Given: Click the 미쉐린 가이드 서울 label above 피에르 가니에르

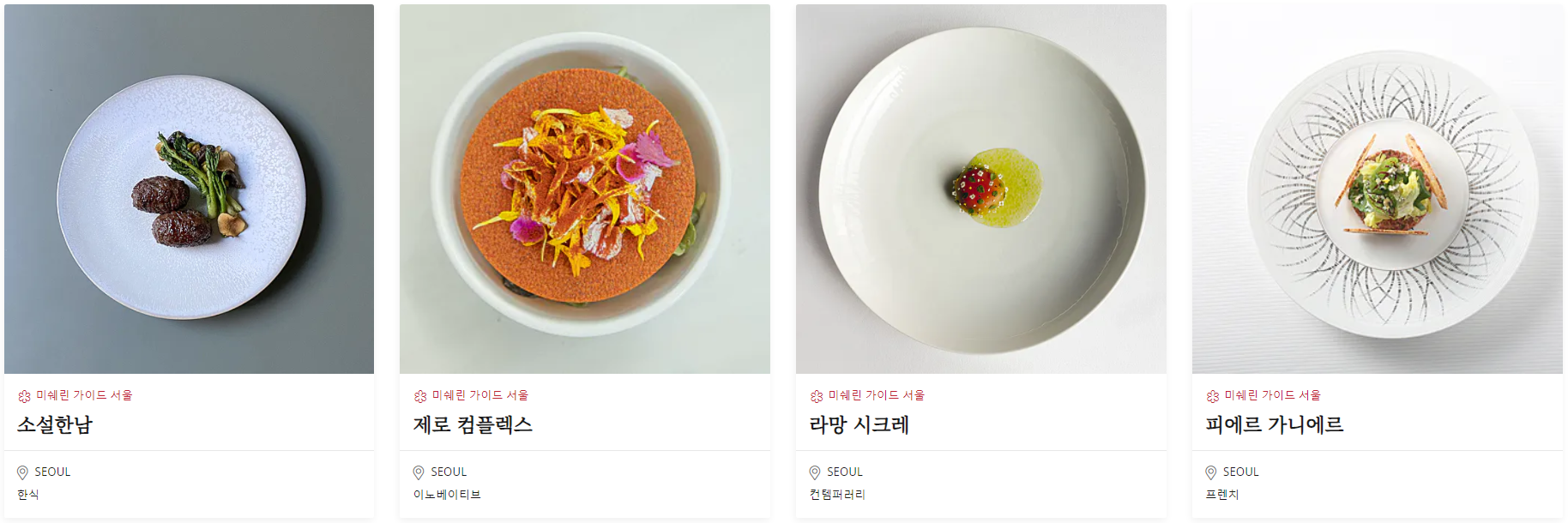Looking at the screenshot, I should tap(1273, 395).
